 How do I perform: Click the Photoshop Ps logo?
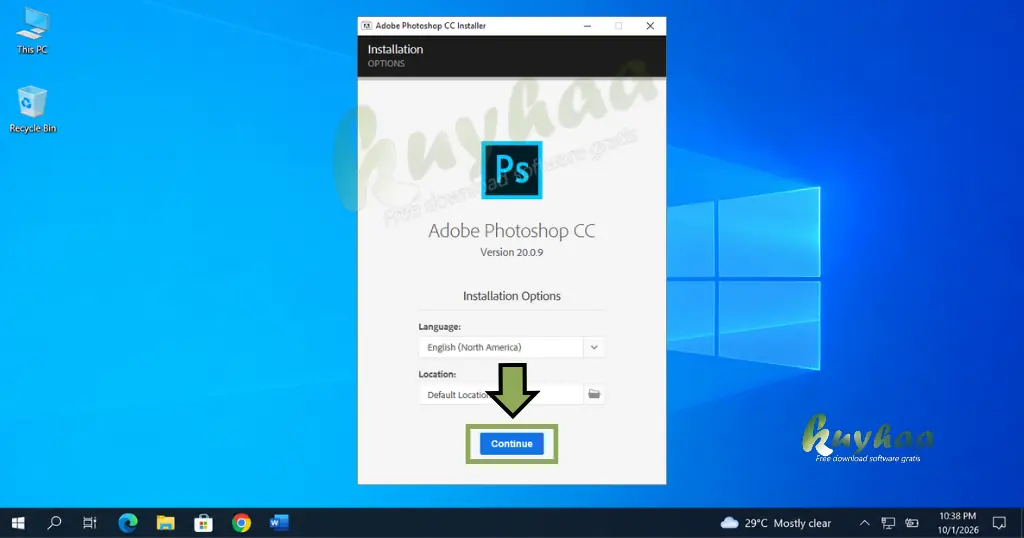[x=511, y=170]
